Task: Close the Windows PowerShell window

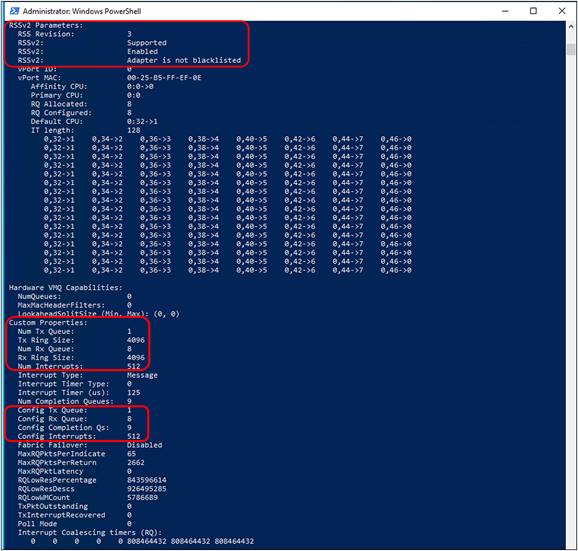Action: (562, 11)
